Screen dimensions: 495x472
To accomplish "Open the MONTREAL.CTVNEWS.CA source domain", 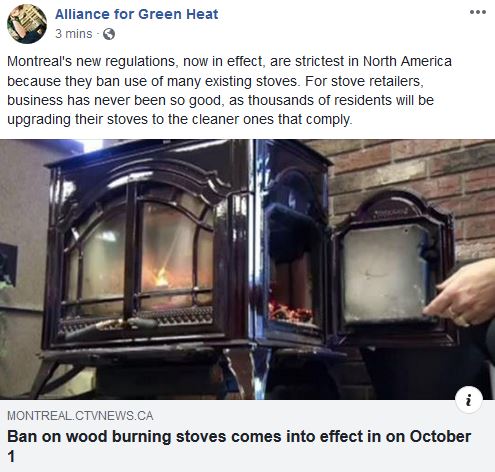I will 80,416.
